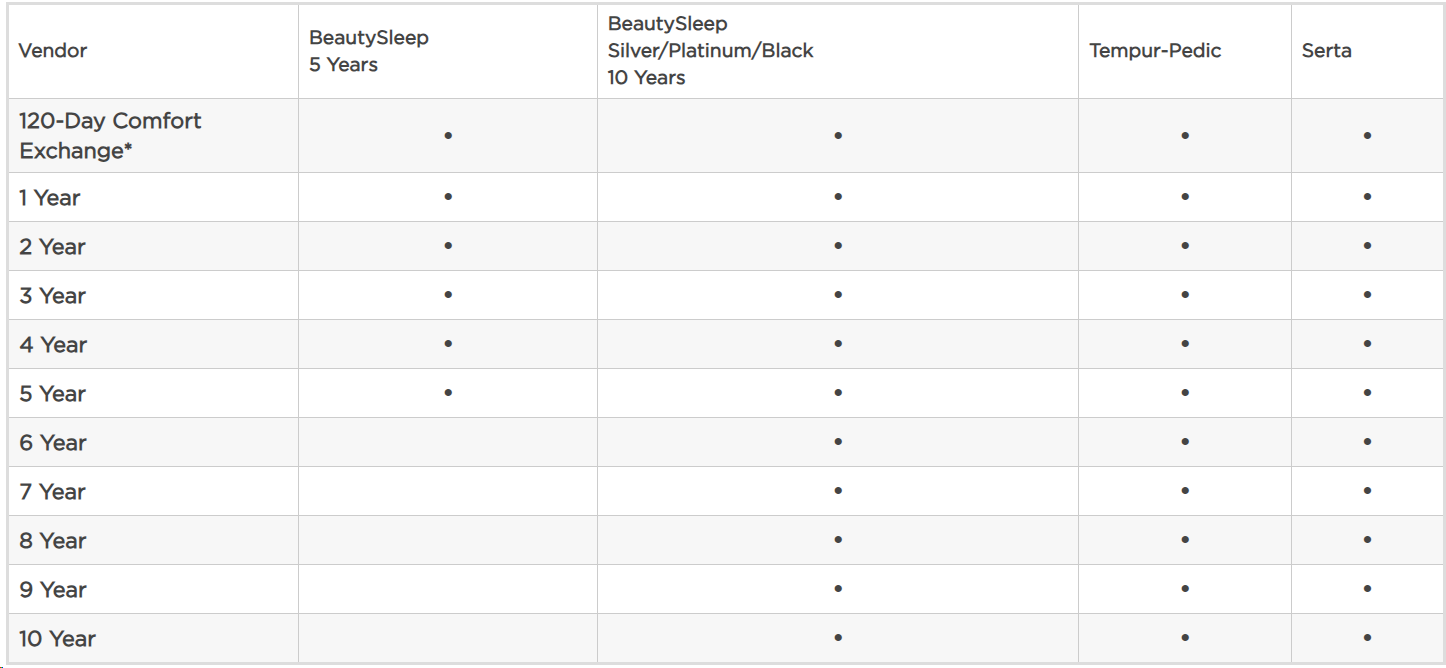
Task: Click the BeautySleep 5 Years bullet in 120-Day Comfort Exchange row
Action: (x=448, y=135)
